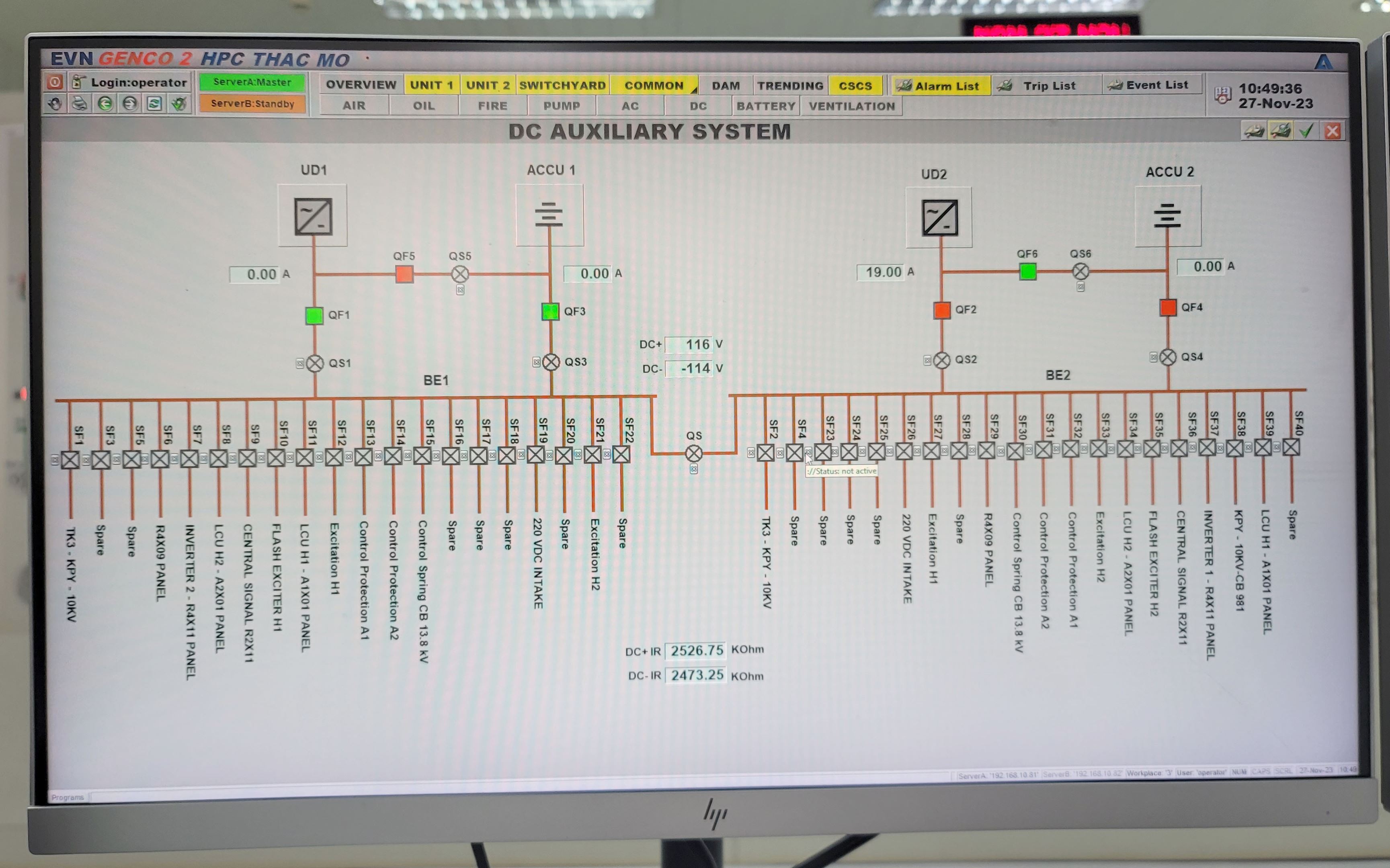
Task: Toggle the QF6 breaker
Action: click(x=1028, y=271)
